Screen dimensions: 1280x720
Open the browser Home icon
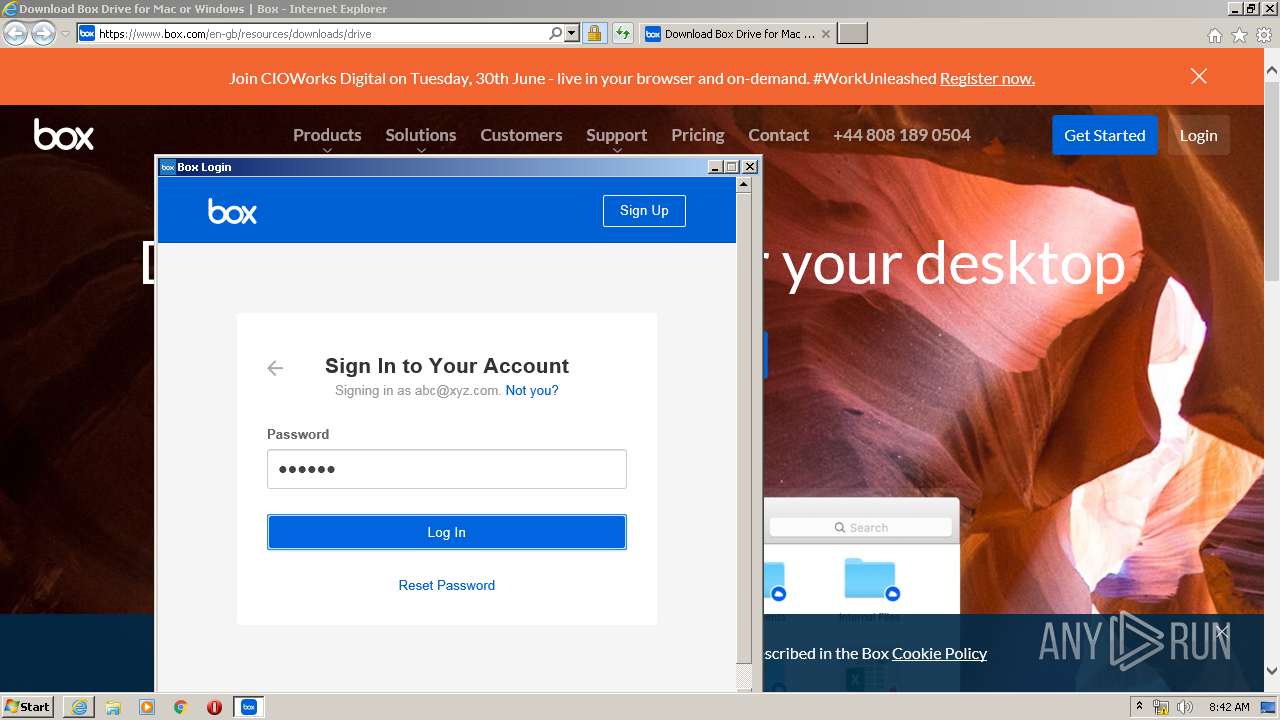coord(1214,35)
